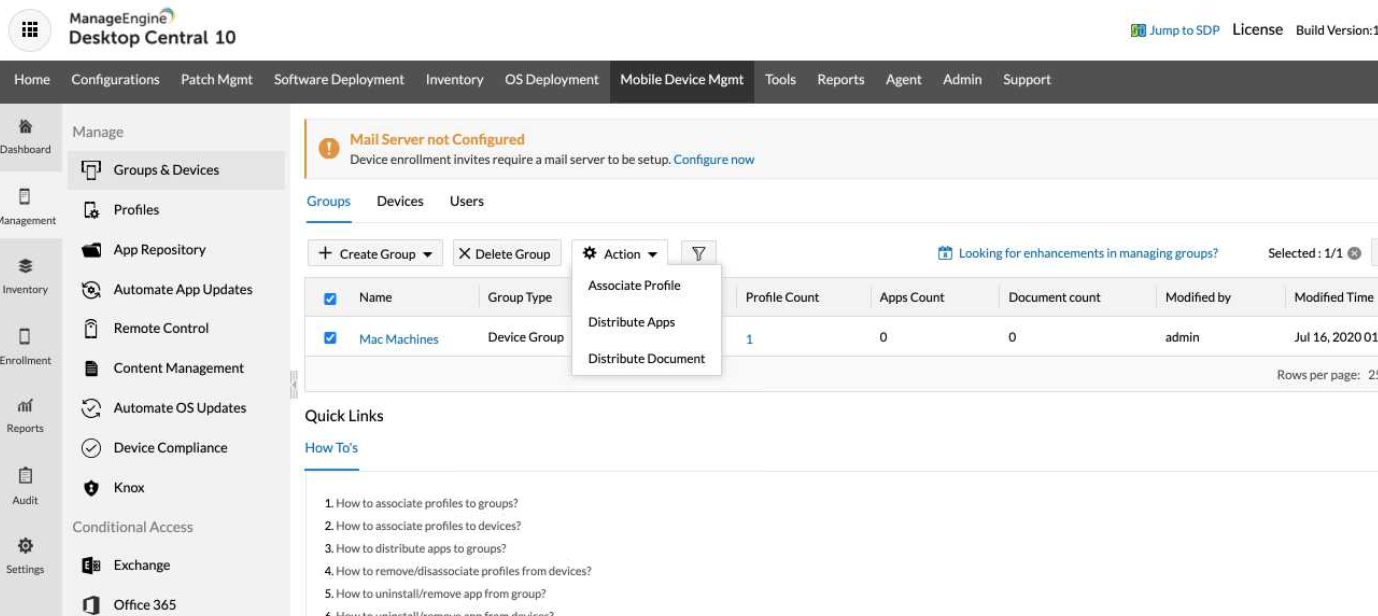Select Distribute Apps menu entry
The height and width of the screenshot is (616, 1378).
point(631,322)
